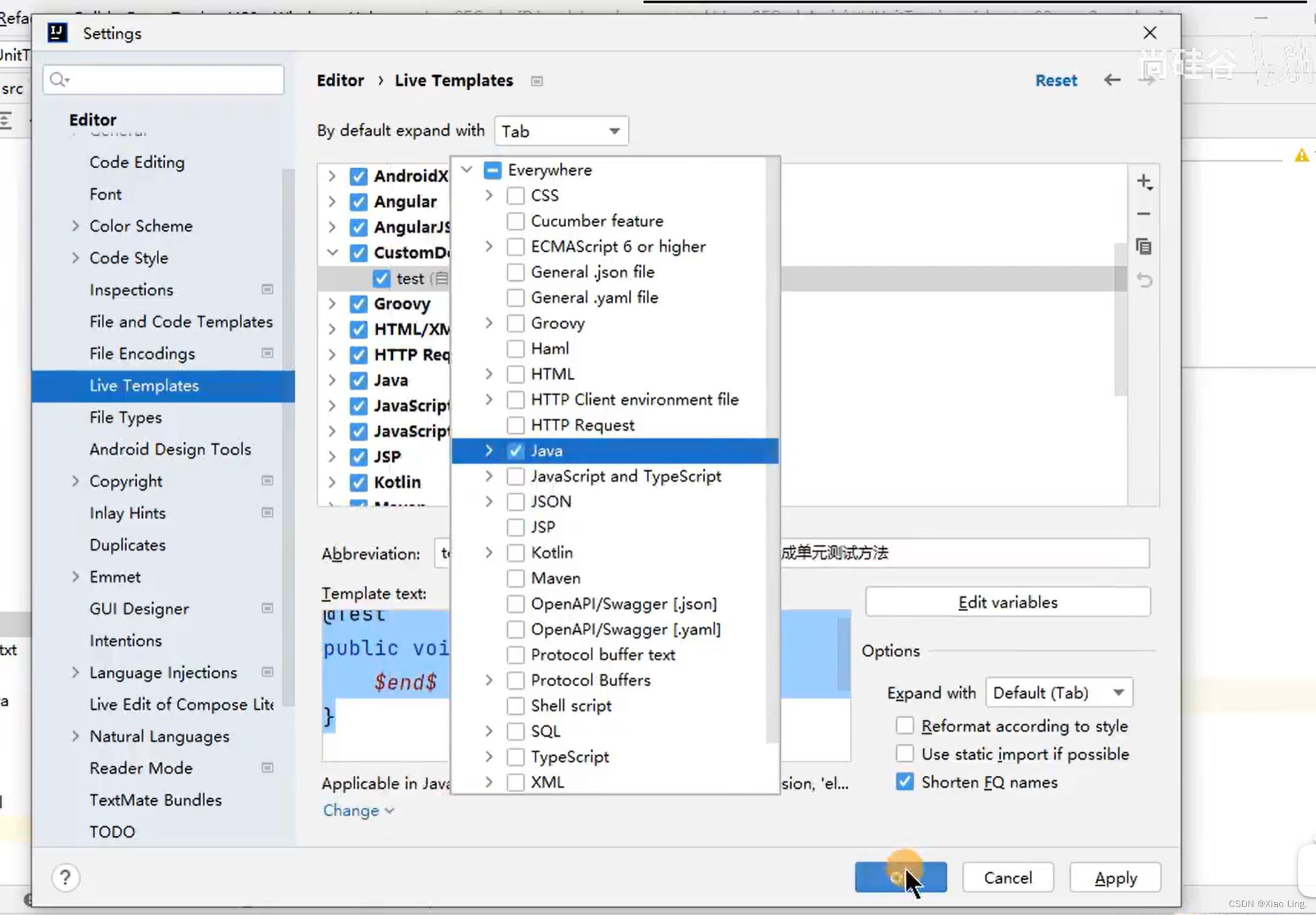Go back using the left arrow icon
This screenshot has height=915, width=1316.
1112,80
